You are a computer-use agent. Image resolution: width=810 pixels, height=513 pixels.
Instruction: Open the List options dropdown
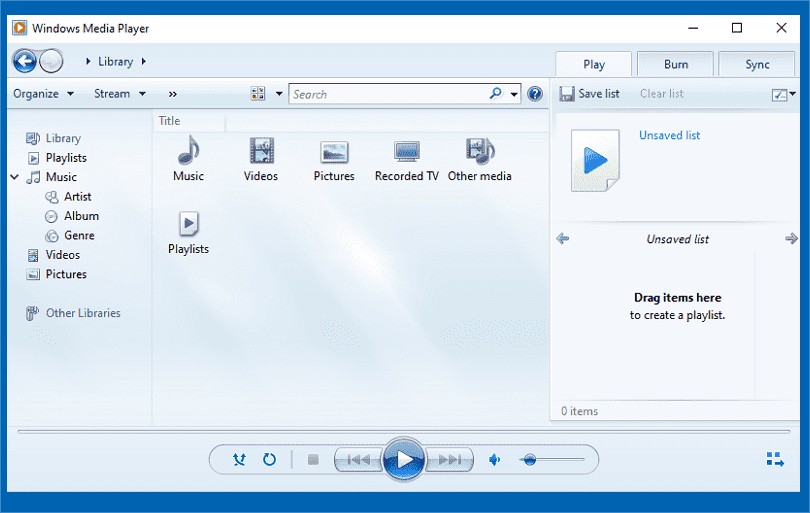point(783,94)
